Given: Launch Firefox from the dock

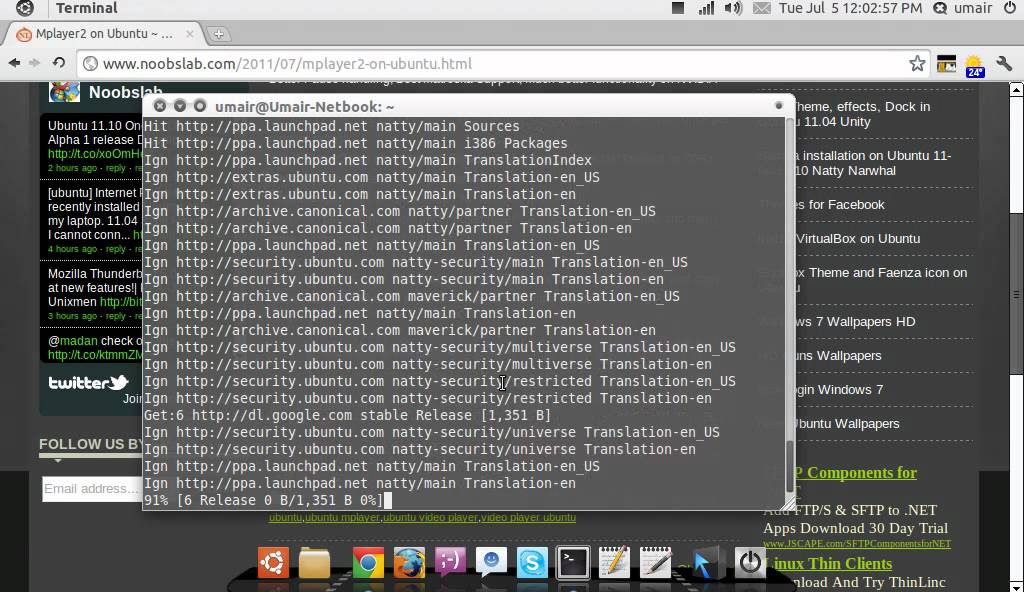Looking at the screenshot, I should 409,563.
